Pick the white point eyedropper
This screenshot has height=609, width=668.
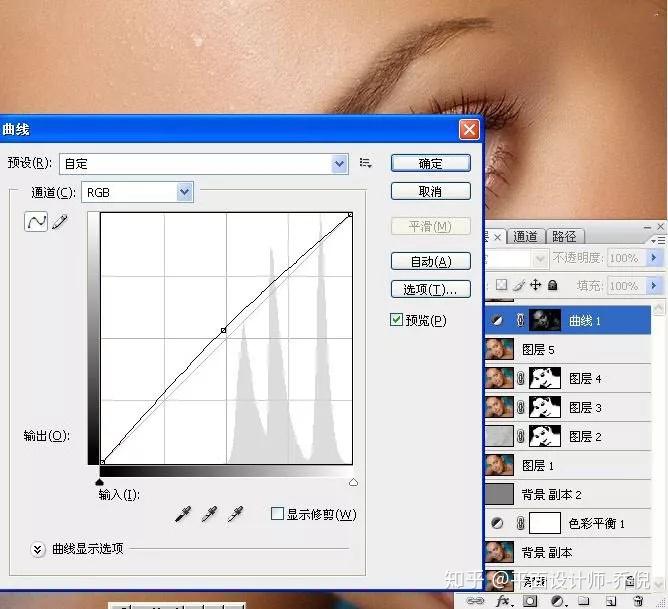(x=235, y=514)
